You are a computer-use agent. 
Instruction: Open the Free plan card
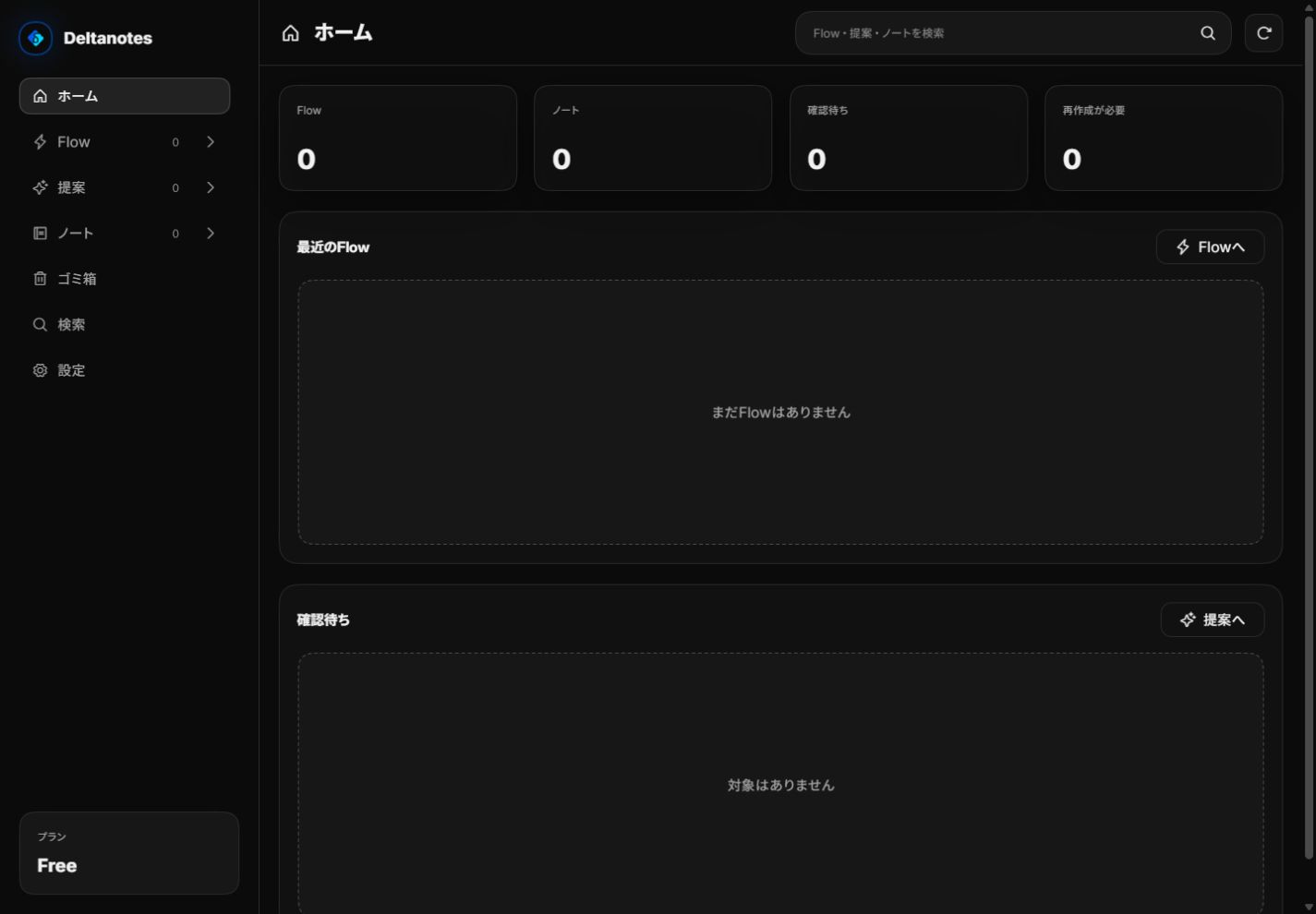[x=129, y=853]
